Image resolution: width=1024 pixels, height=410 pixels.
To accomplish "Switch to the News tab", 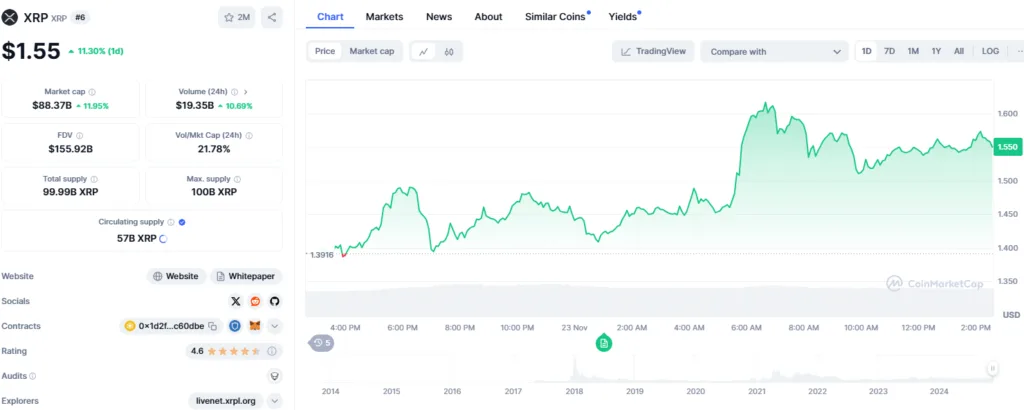I will point(439,17).
